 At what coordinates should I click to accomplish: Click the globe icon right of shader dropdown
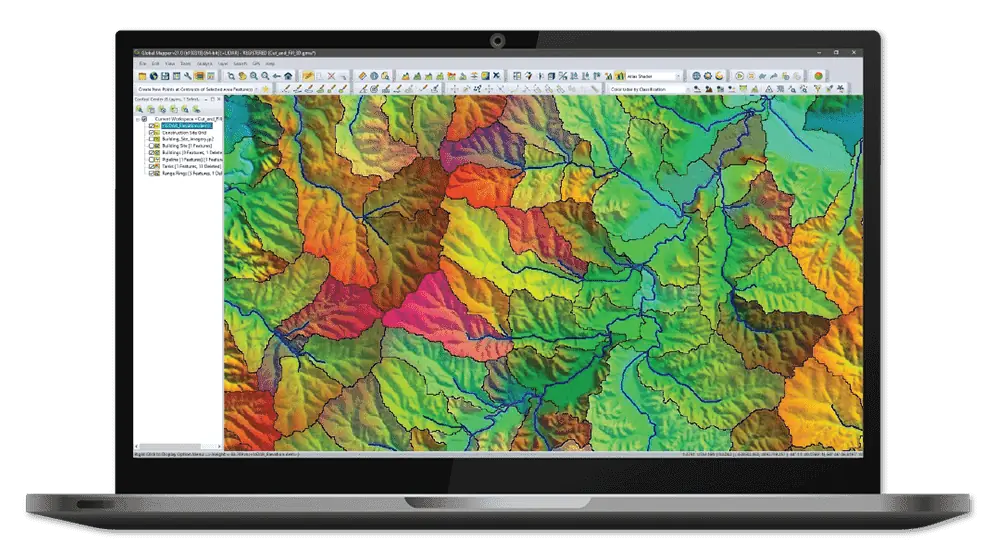[x=696, y=76]
